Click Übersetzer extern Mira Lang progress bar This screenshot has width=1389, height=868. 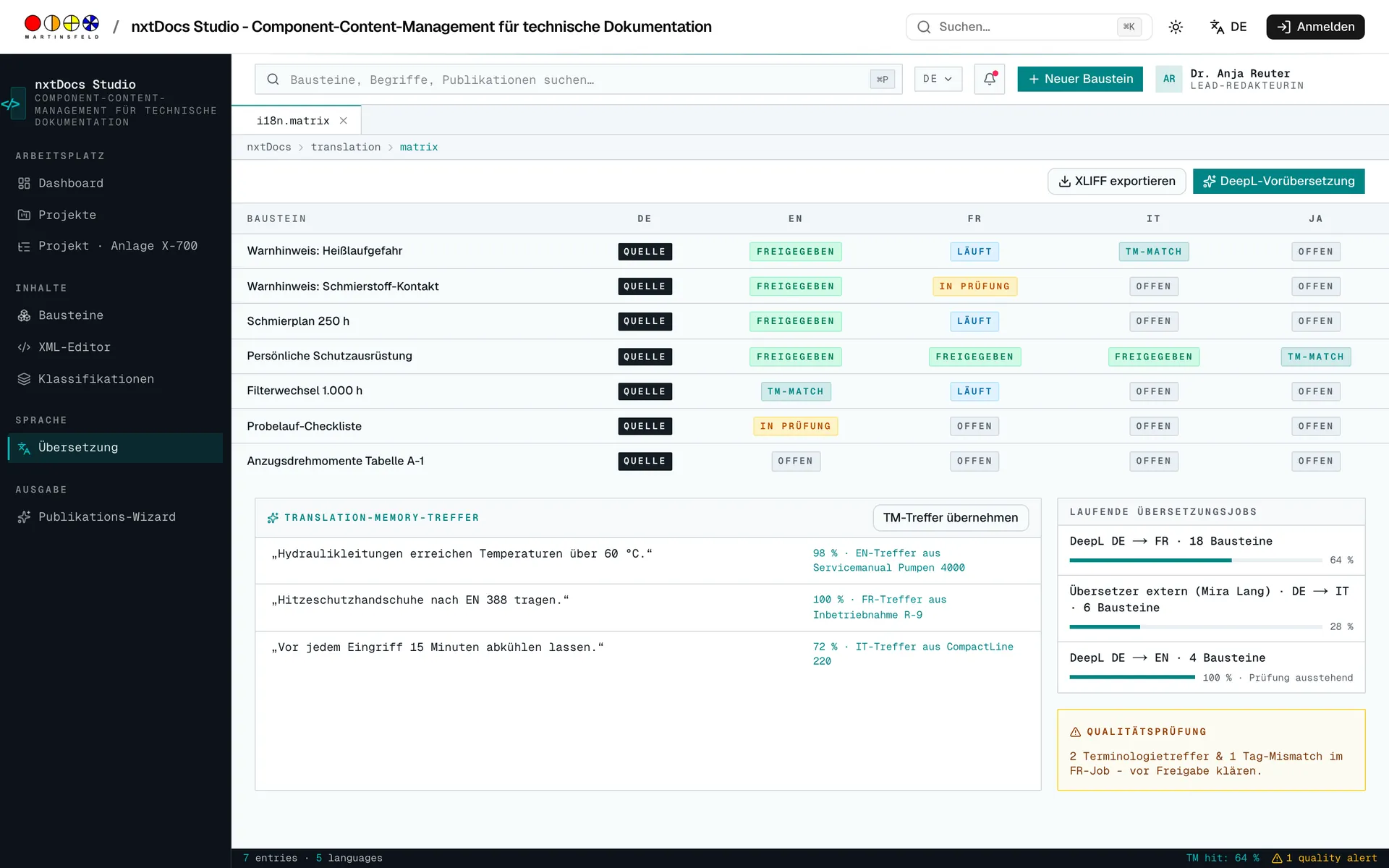pyautogui.click(x=1195, y=626)
